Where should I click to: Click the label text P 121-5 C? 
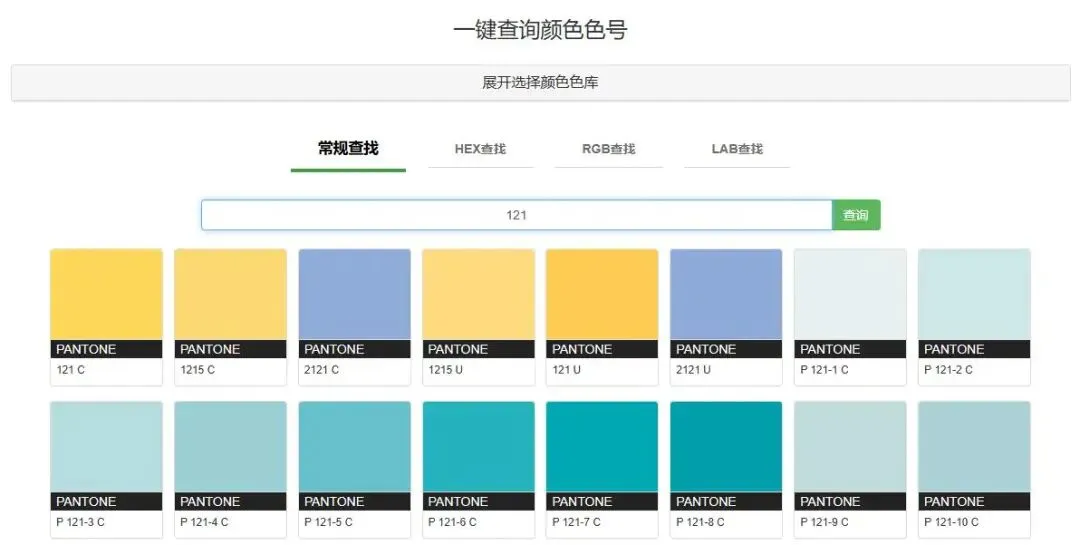pyautogui.click(x=329, y=522)
